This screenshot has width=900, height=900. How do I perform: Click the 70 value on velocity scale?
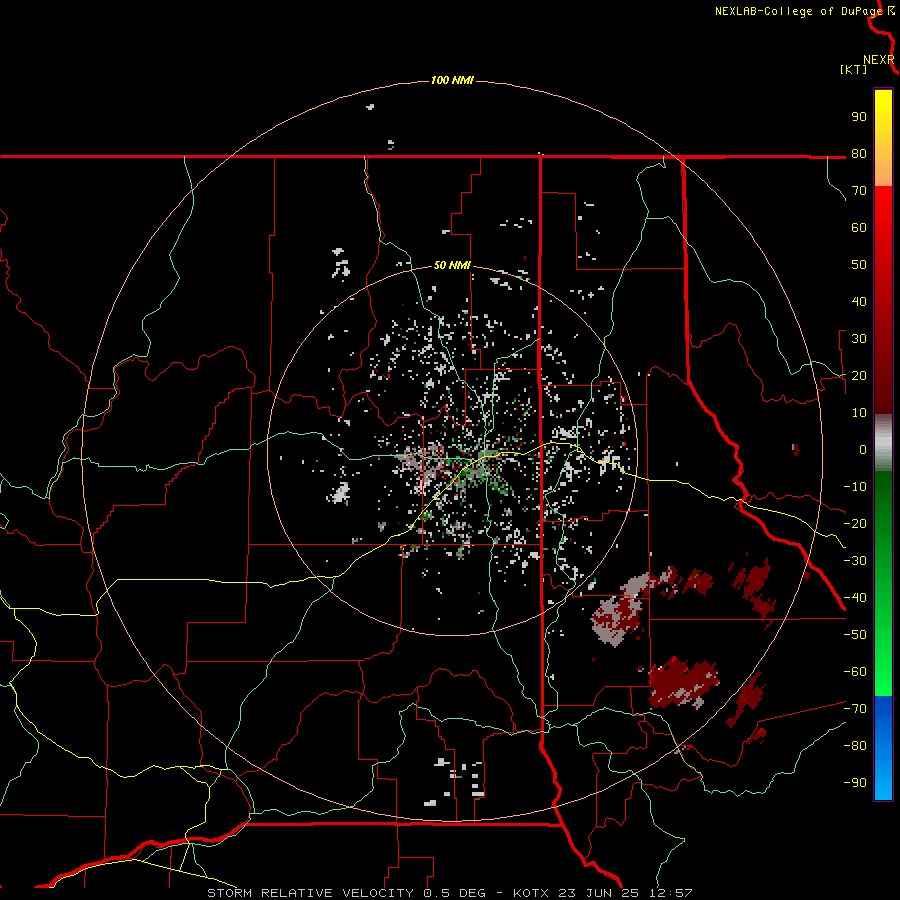coord(859,191)
